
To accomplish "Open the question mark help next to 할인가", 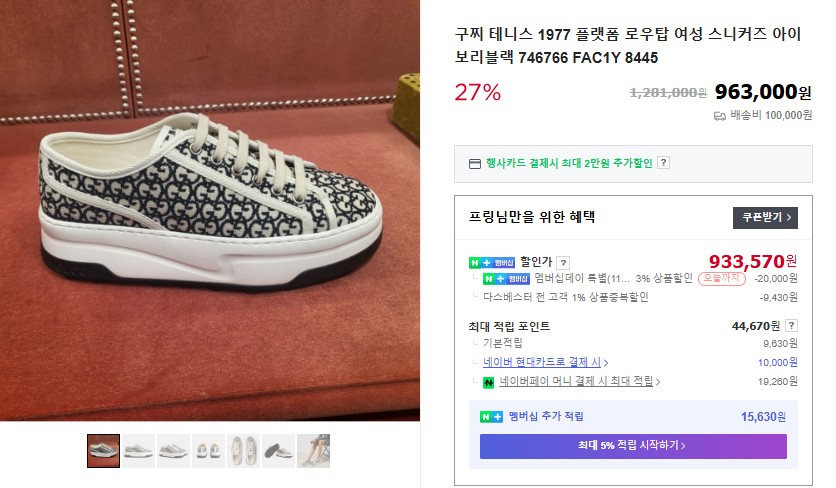I will pyautogui.click(x=563, y=262).
